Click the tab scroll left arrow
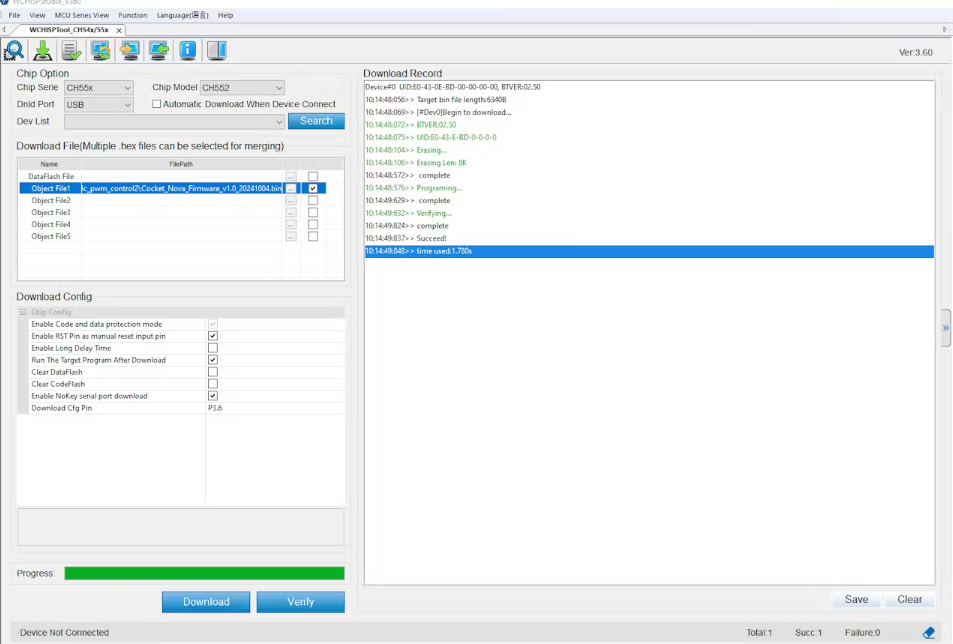 [4, 29]
